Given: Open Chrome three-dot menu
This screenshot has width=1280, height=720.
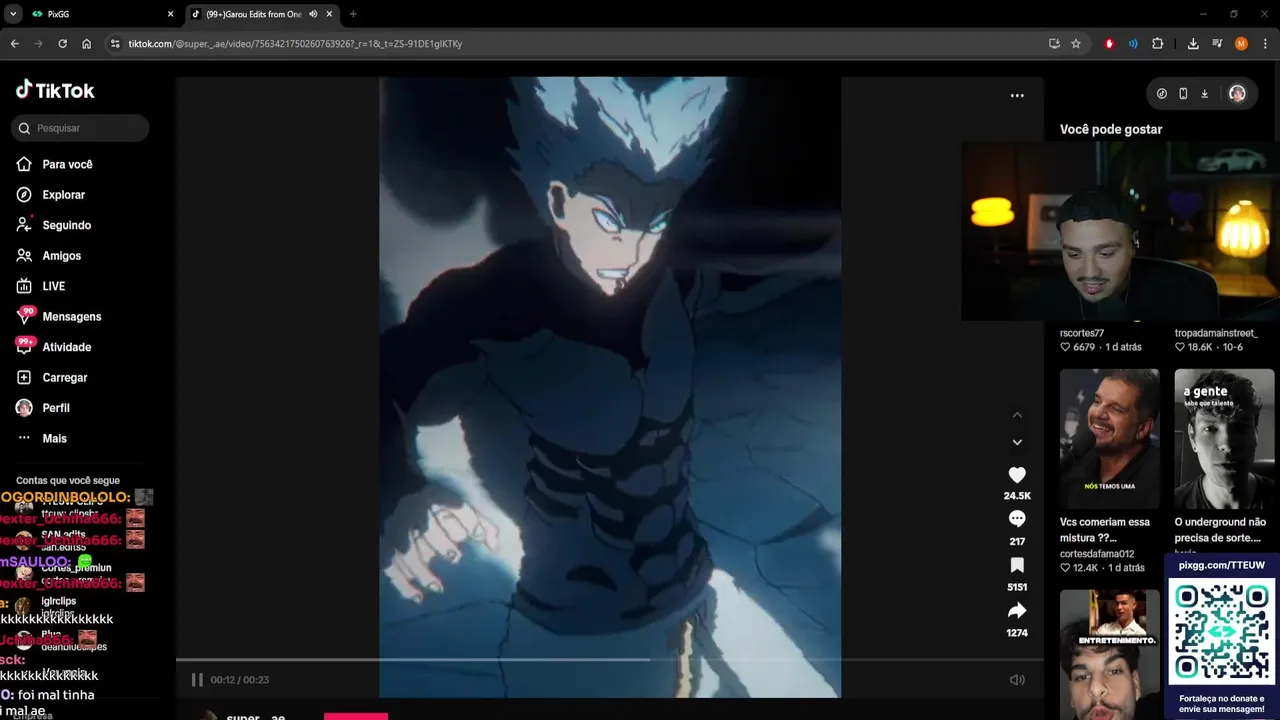Looking at the screenshot, I should click(1265, 44).
